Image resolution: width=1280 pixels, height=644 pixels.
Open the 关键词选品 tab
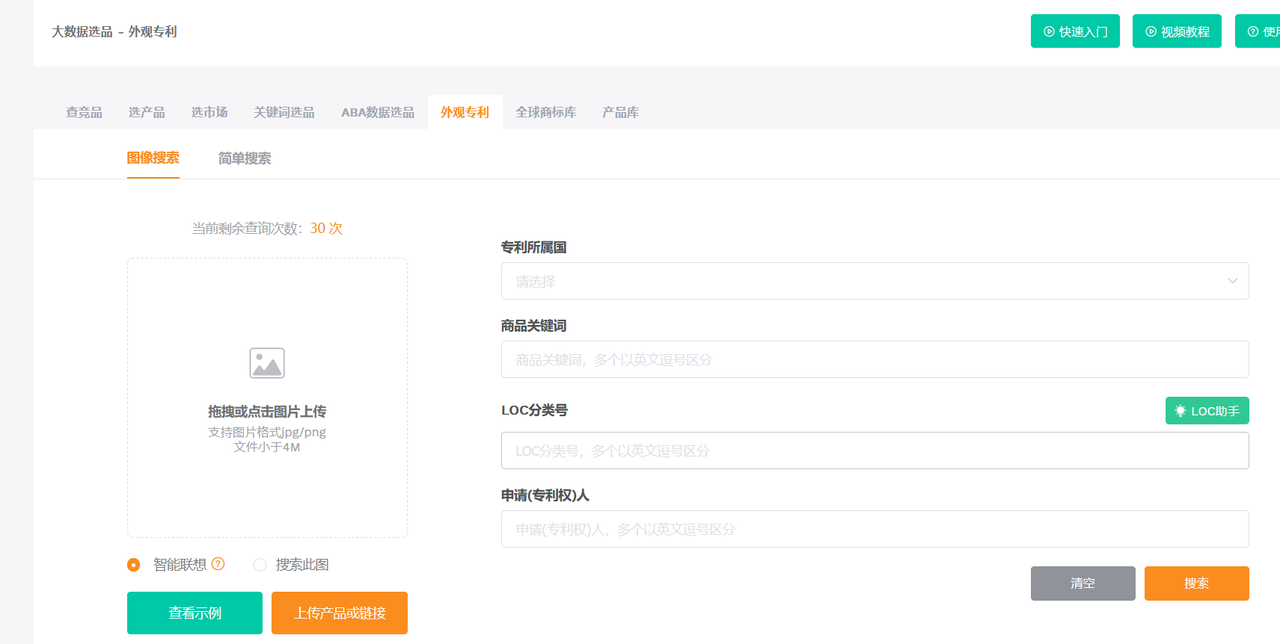click(x=284, y=112)
